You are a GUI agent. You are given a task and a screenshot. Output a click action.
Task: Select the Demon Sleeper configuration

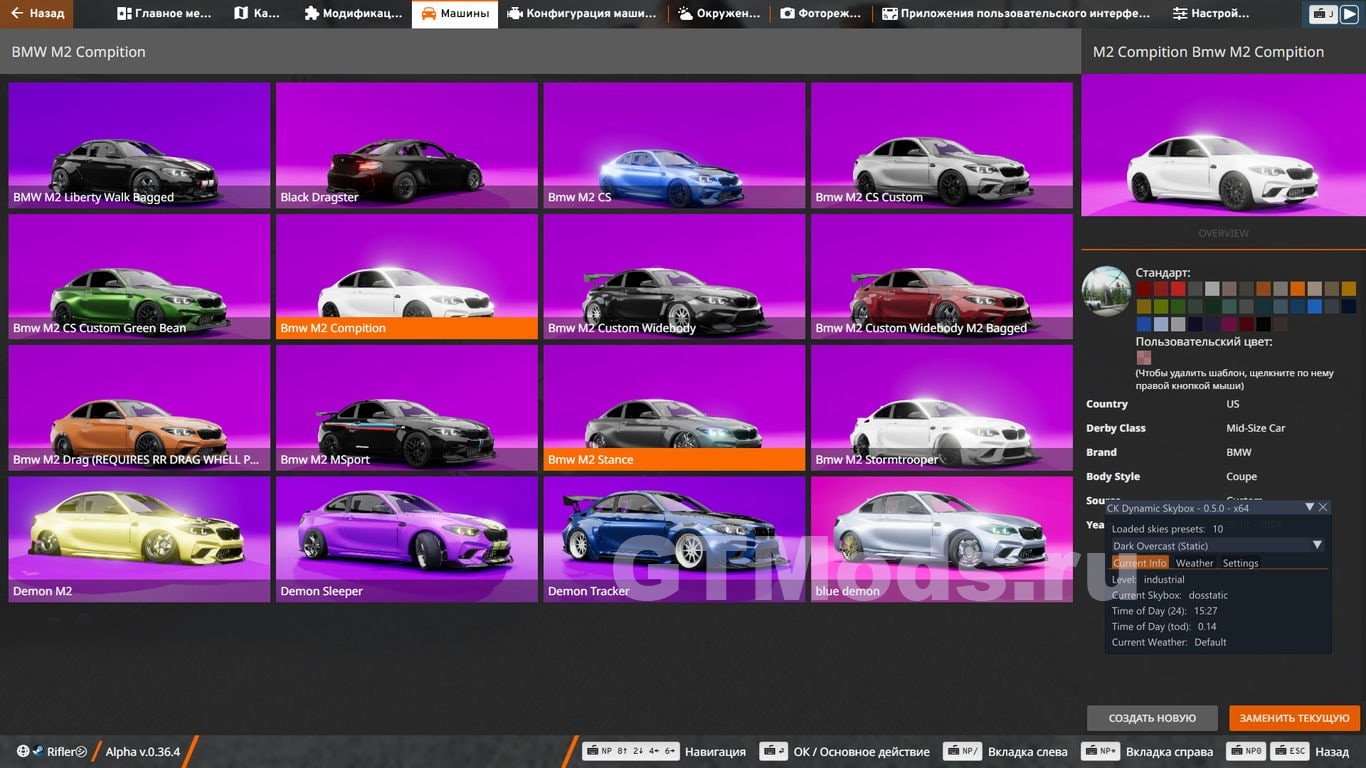tap(407, 540)
